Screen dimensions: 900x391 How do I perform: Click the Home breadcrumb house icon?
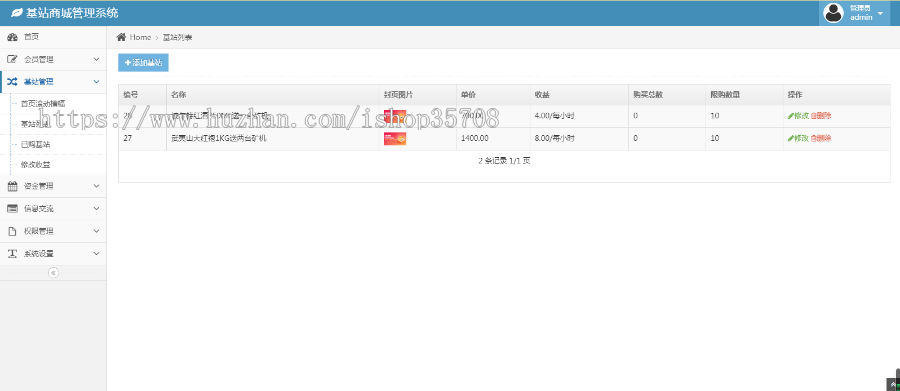(x=121, y=37)
